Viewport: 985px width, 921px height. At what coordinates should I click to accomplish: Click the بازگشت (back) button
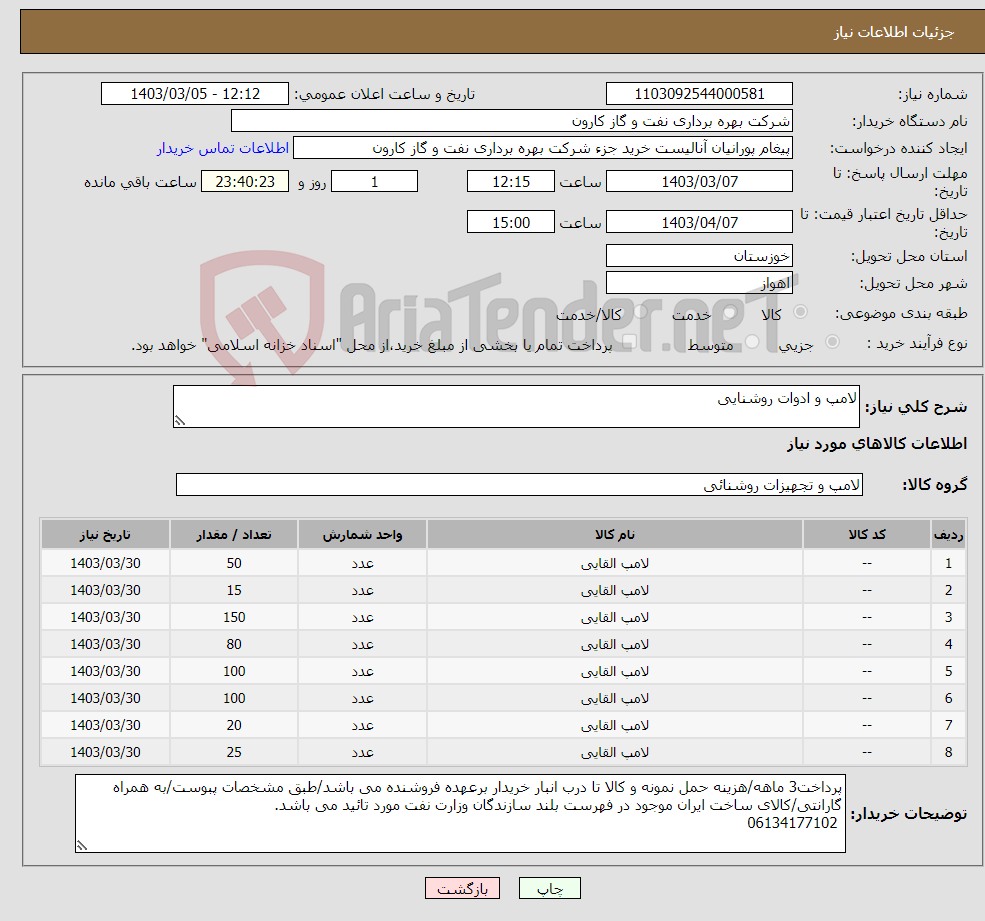click(462, 888)
